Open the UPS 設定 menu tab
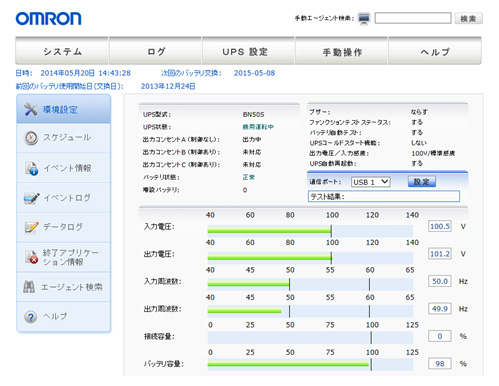 [248, 51]
